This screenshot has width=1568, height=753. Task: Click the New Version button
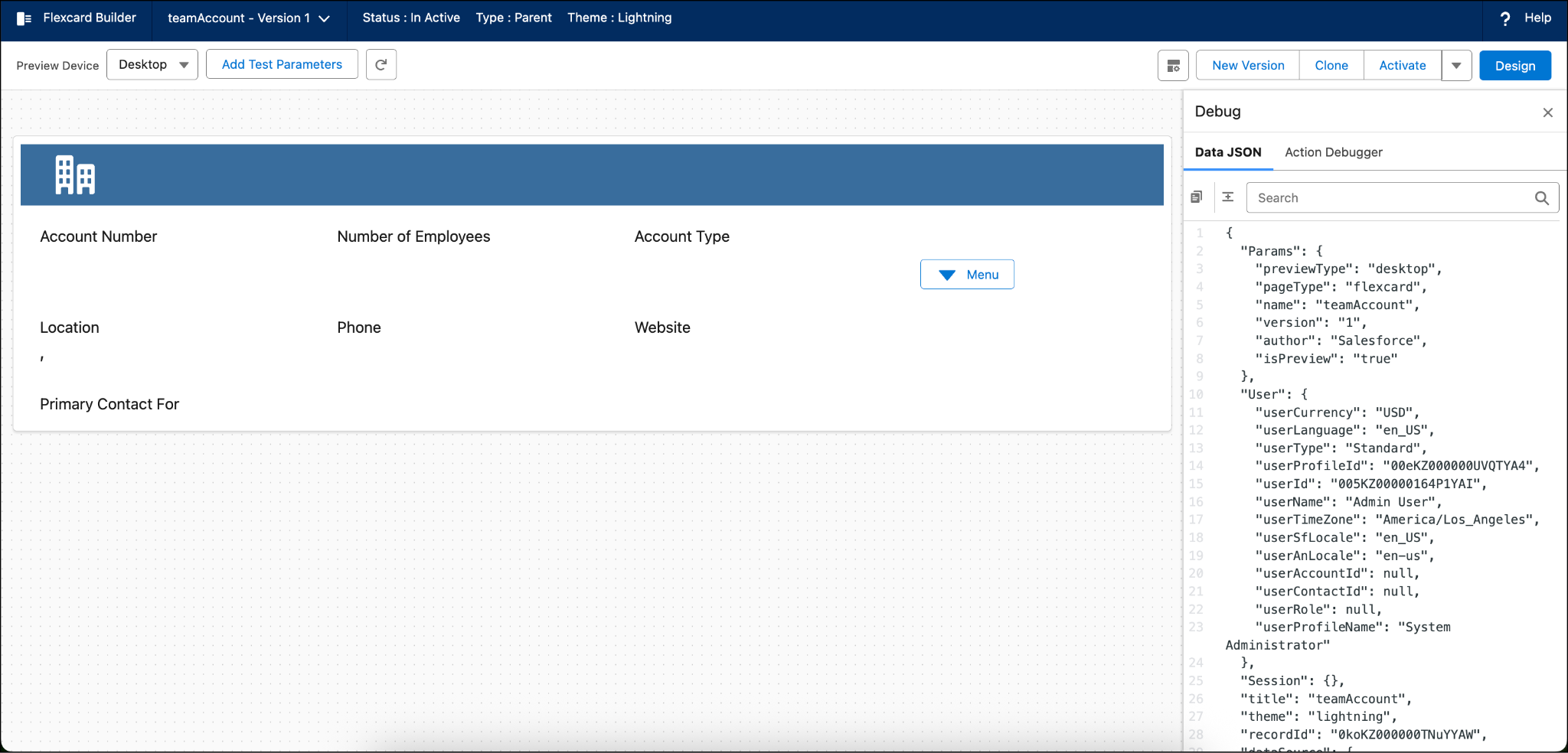pyautogui.click(x=1248, y=66)
